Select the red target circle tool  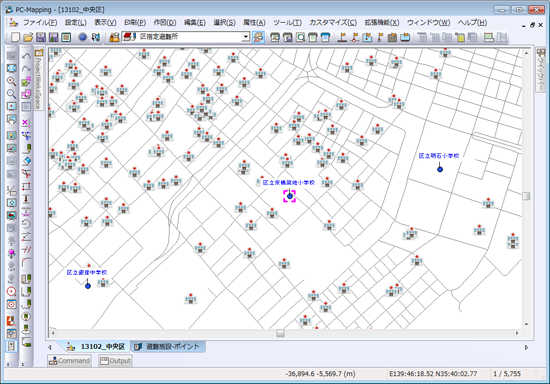(x=12, y=291)
